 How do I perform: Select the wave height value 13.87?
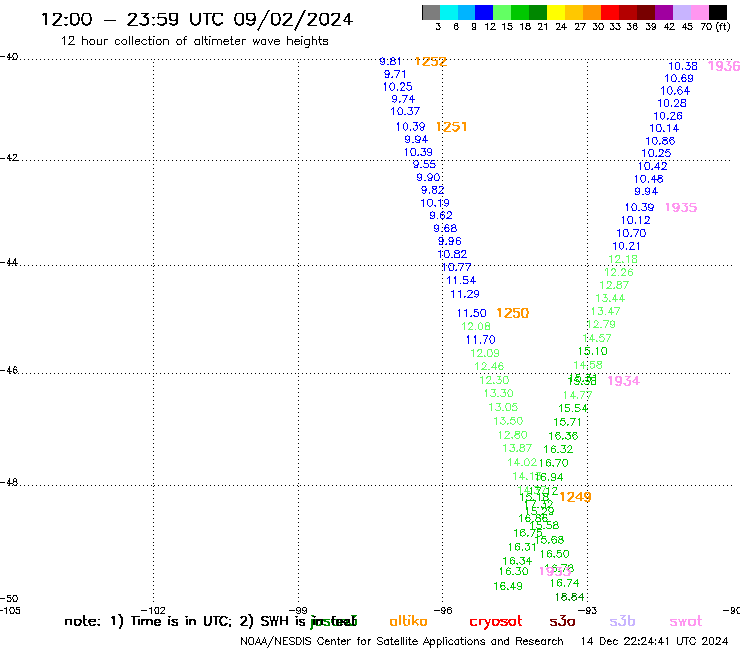click(x=517, y=448)
